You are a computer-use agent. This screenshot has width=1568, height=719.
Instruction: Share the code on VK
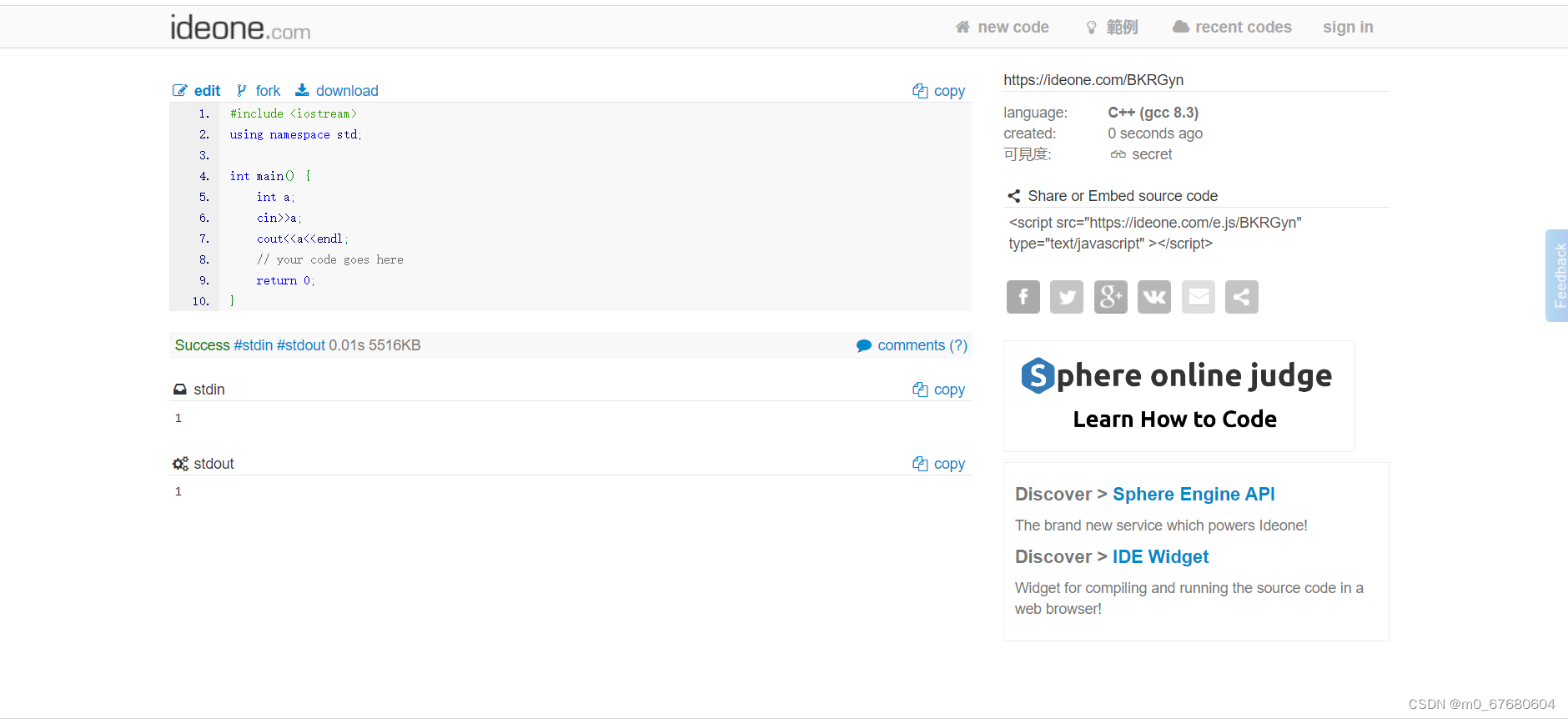pyautogui.click(x=1154, y=297)
